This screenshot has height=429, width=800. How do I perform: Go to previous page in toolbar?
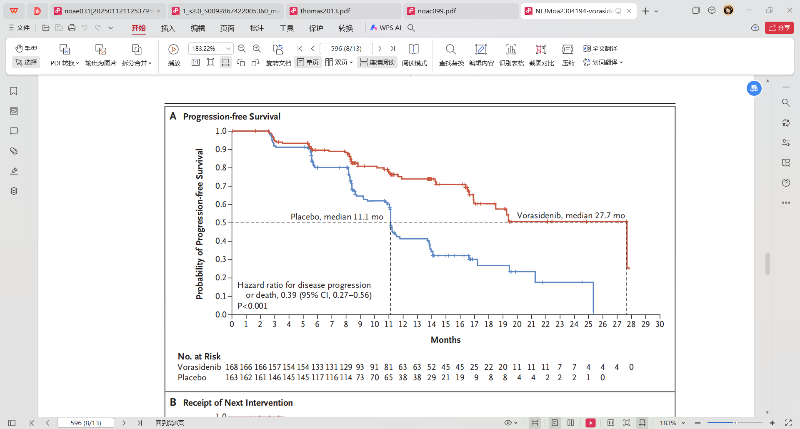[312, 48]
